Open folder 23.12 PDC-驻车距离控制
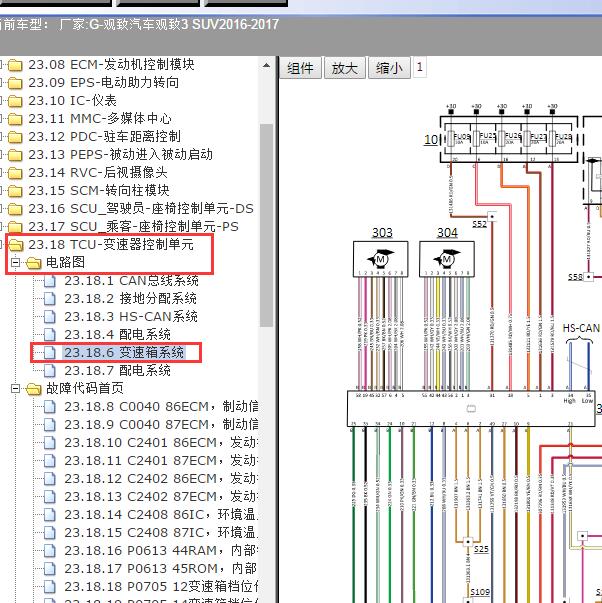 104,137
